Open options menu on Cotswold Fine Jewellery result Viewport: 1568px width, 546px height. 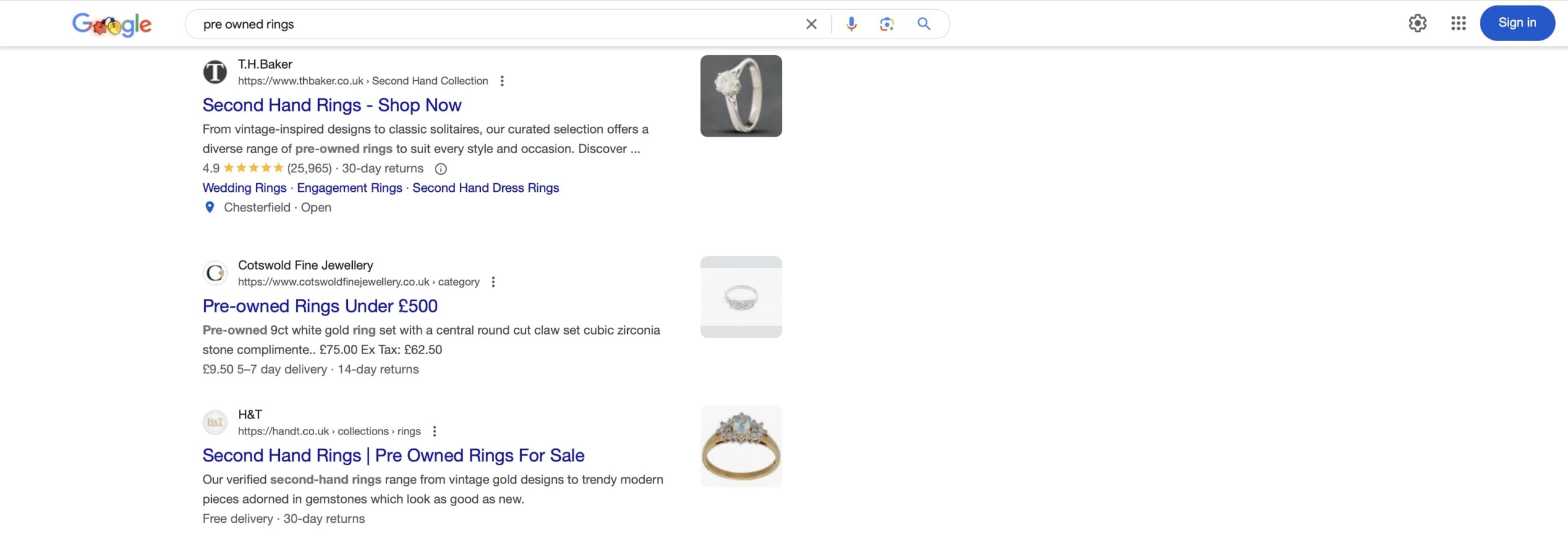pyautogui.click(x=494, y=282)
